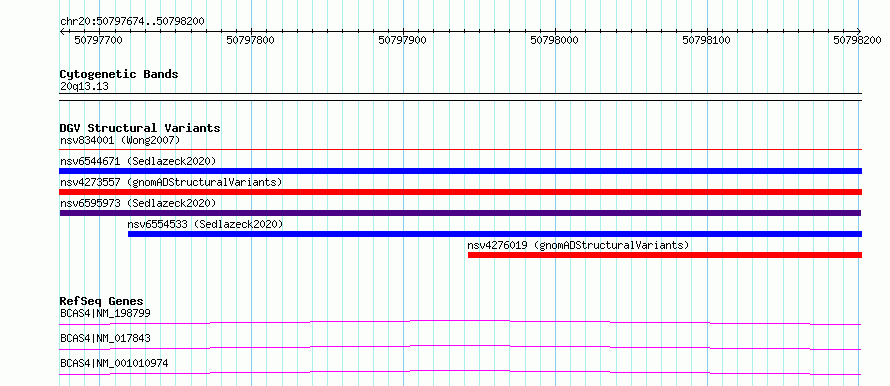The height and width of the screenshot is (386, 890).
Task: Click ruler tick label 50797800
Action: tap(250, 40)
